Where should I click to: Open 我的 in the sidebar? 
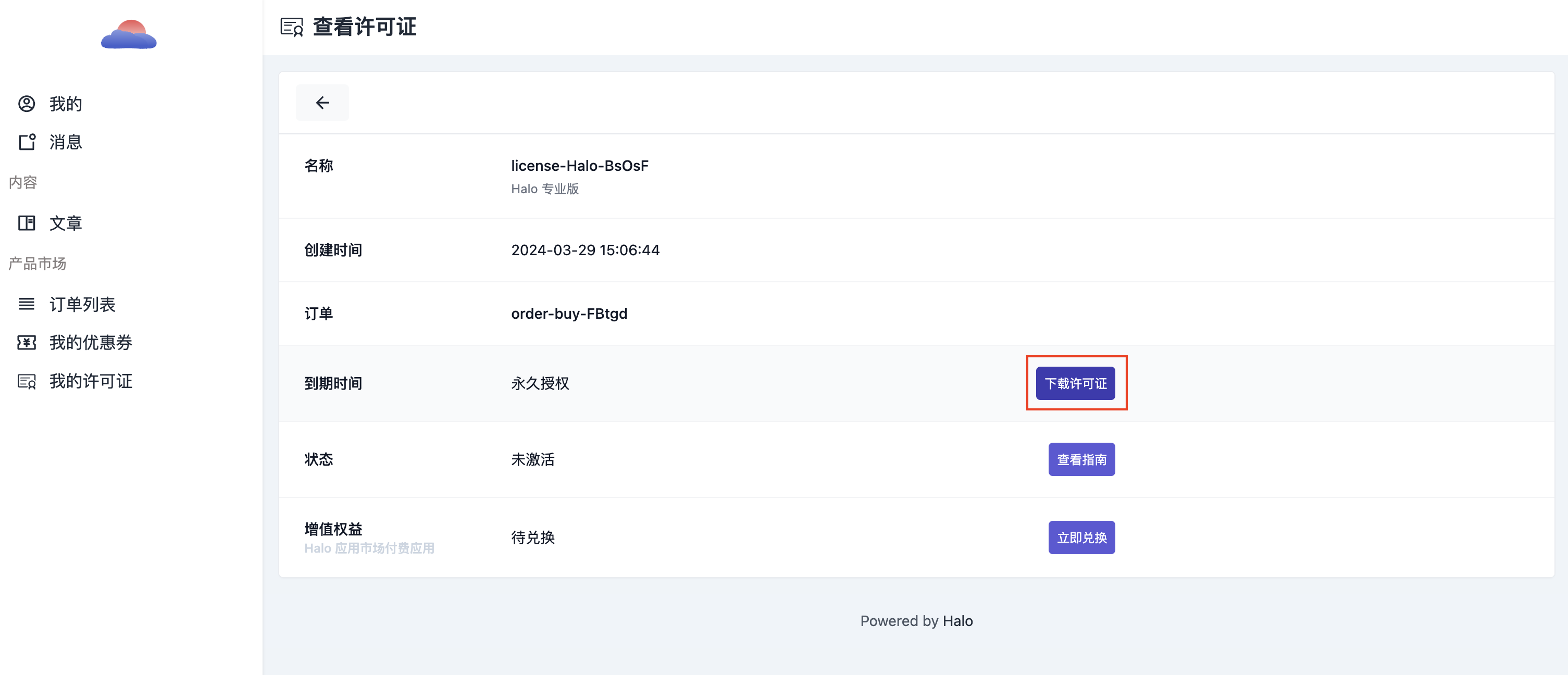click(x=66, y=104)
